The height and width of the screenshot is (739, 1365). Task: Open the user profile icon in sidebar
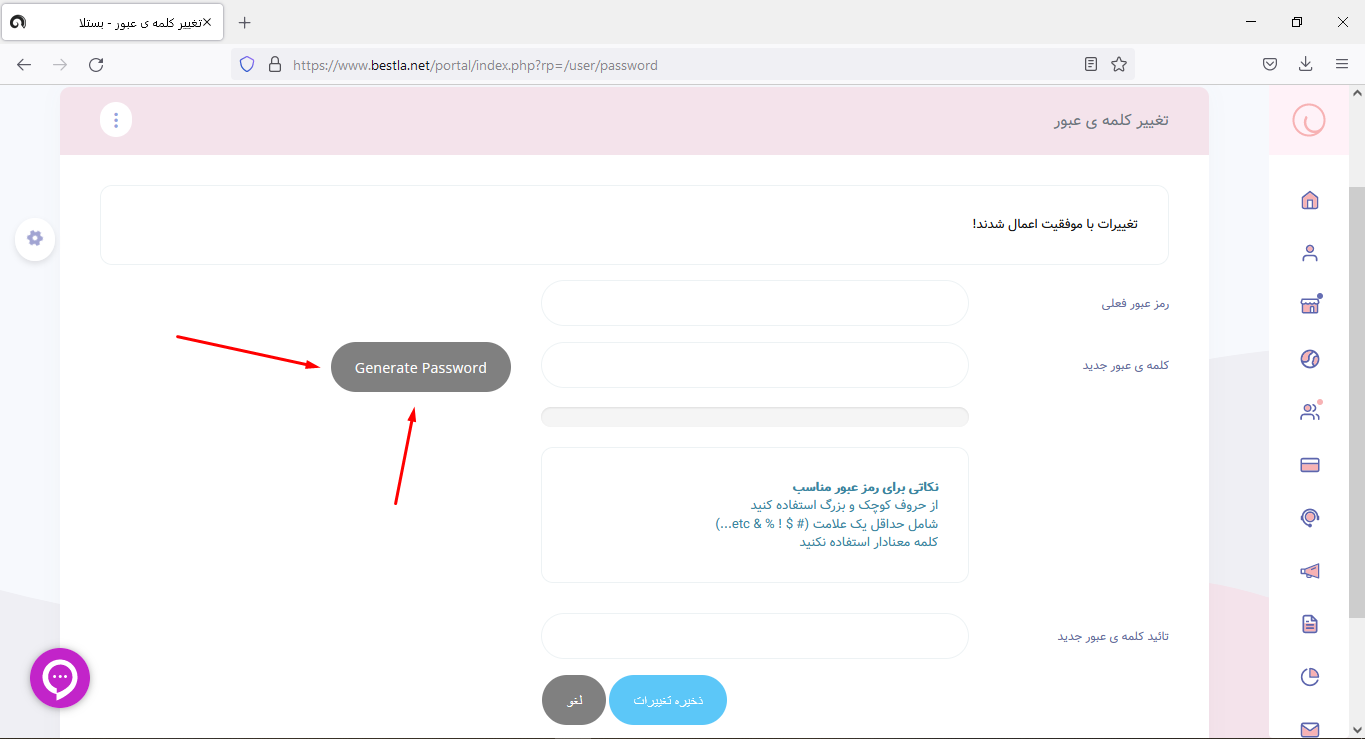(x=1309, y=253)
